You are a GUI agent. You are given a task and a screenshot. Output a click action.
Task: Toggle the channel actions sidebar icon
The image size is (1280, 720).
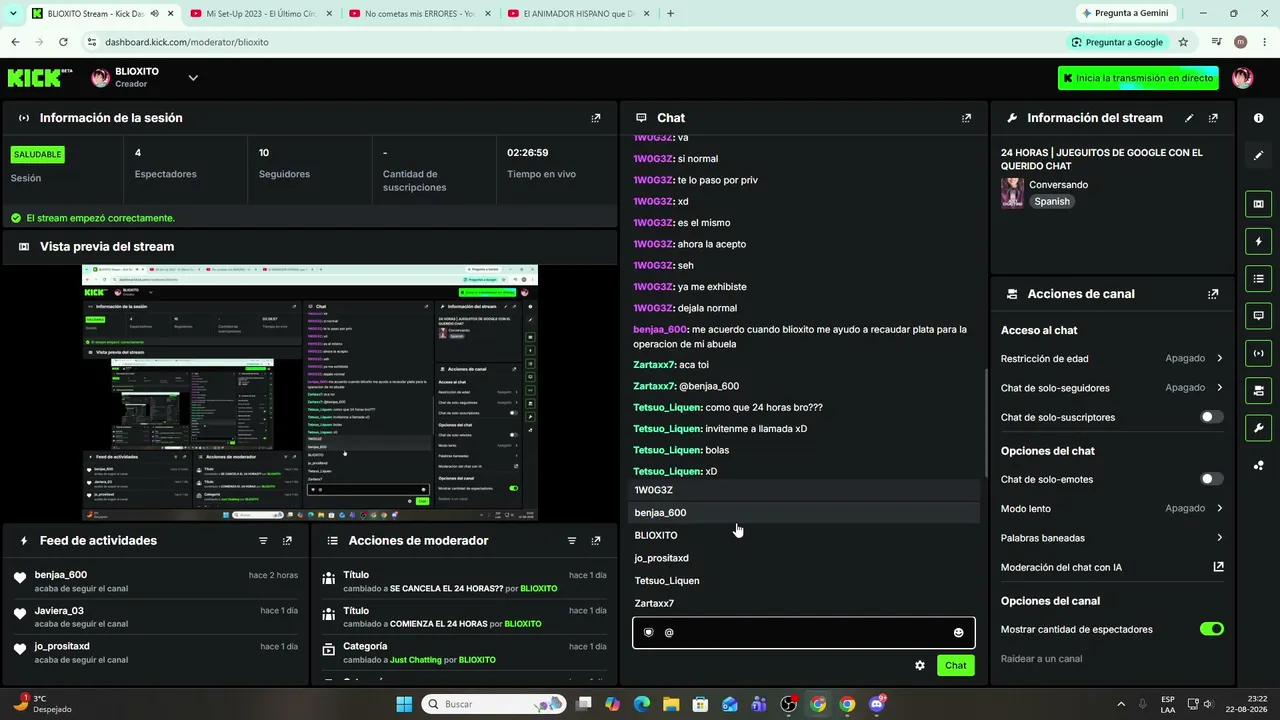1258,390
